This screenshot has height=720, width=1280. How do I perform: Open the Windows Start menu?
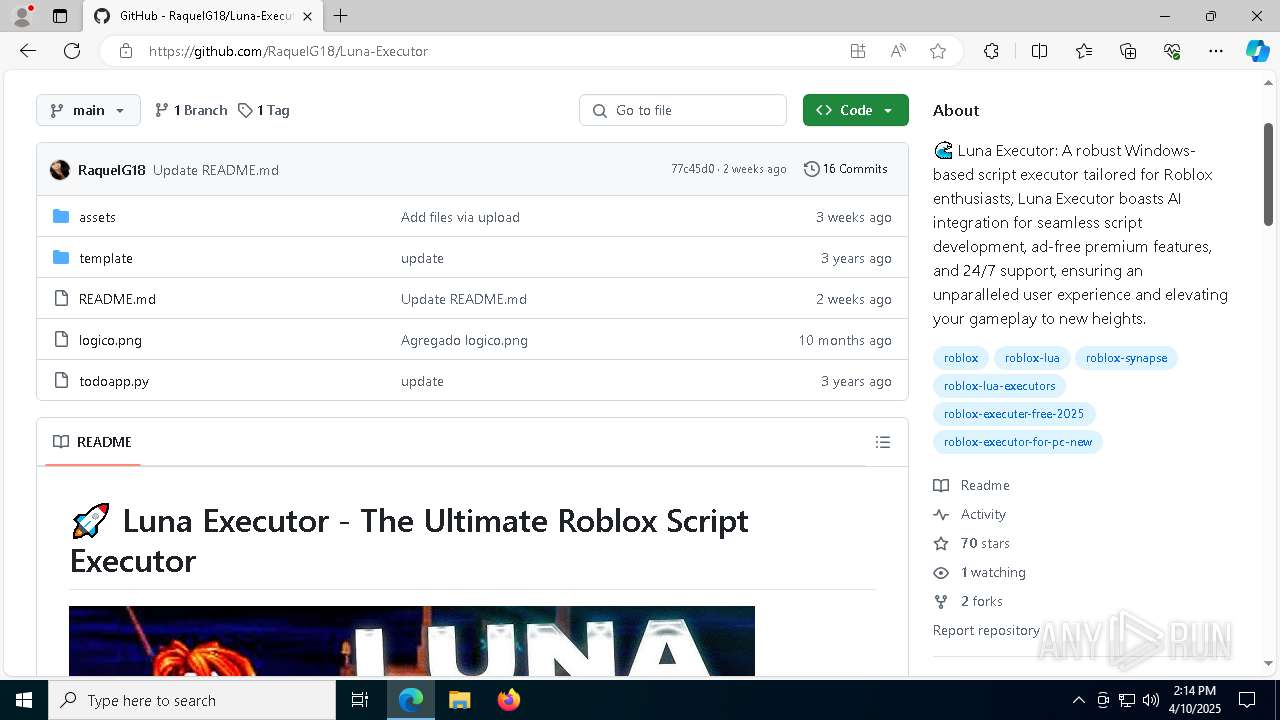click(x=24, y=700)
